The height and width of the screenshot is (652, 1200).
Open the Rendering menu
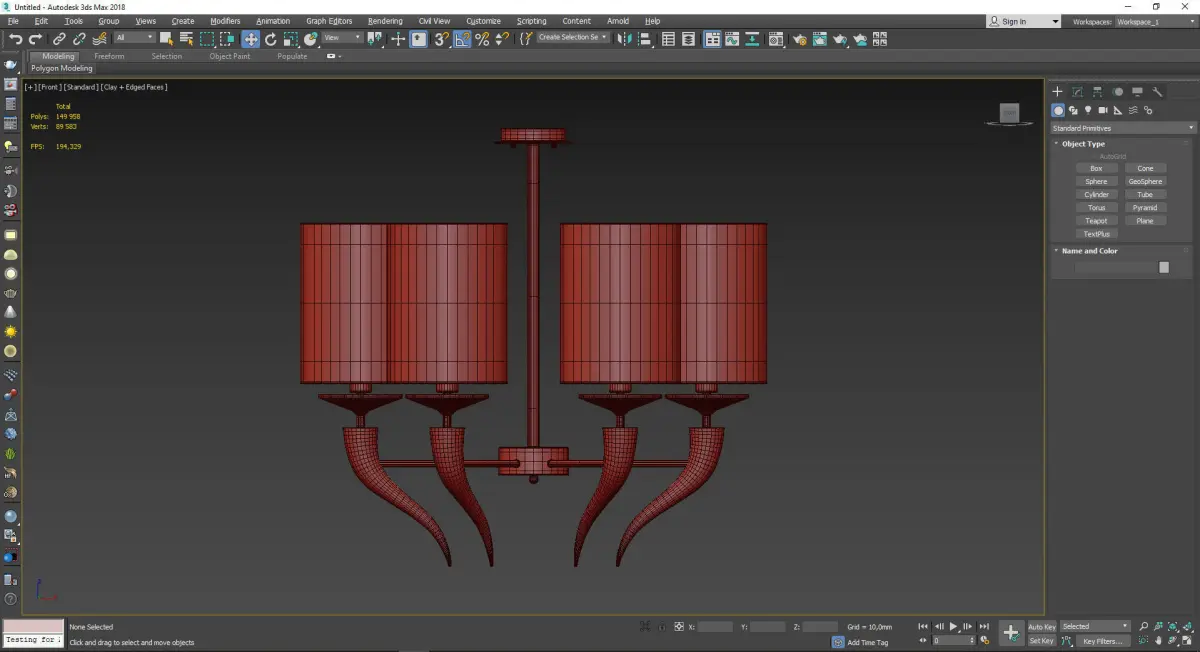[384, 21]
